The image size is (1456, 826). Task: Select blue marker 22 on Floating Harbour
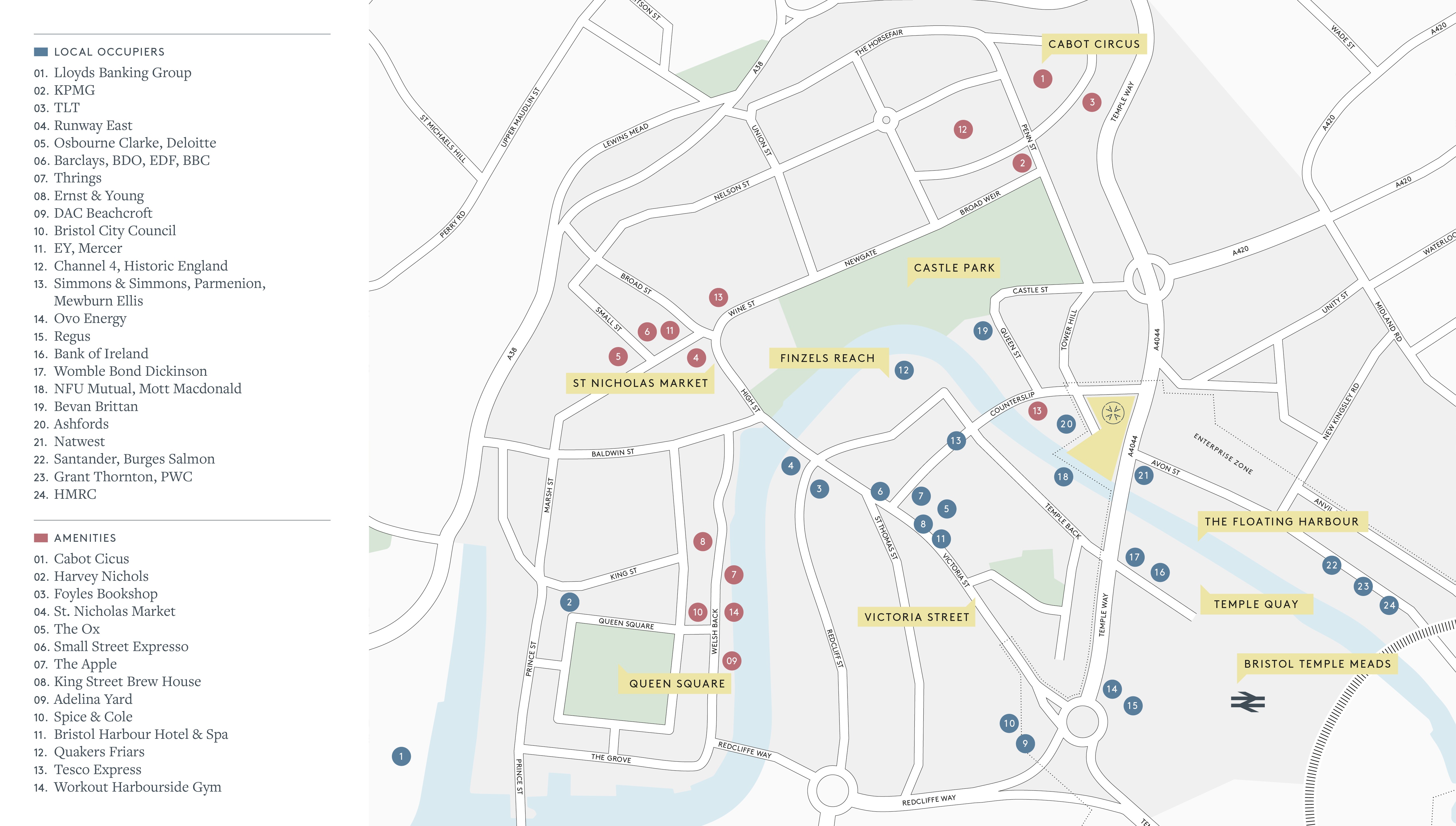(1331, 565)
